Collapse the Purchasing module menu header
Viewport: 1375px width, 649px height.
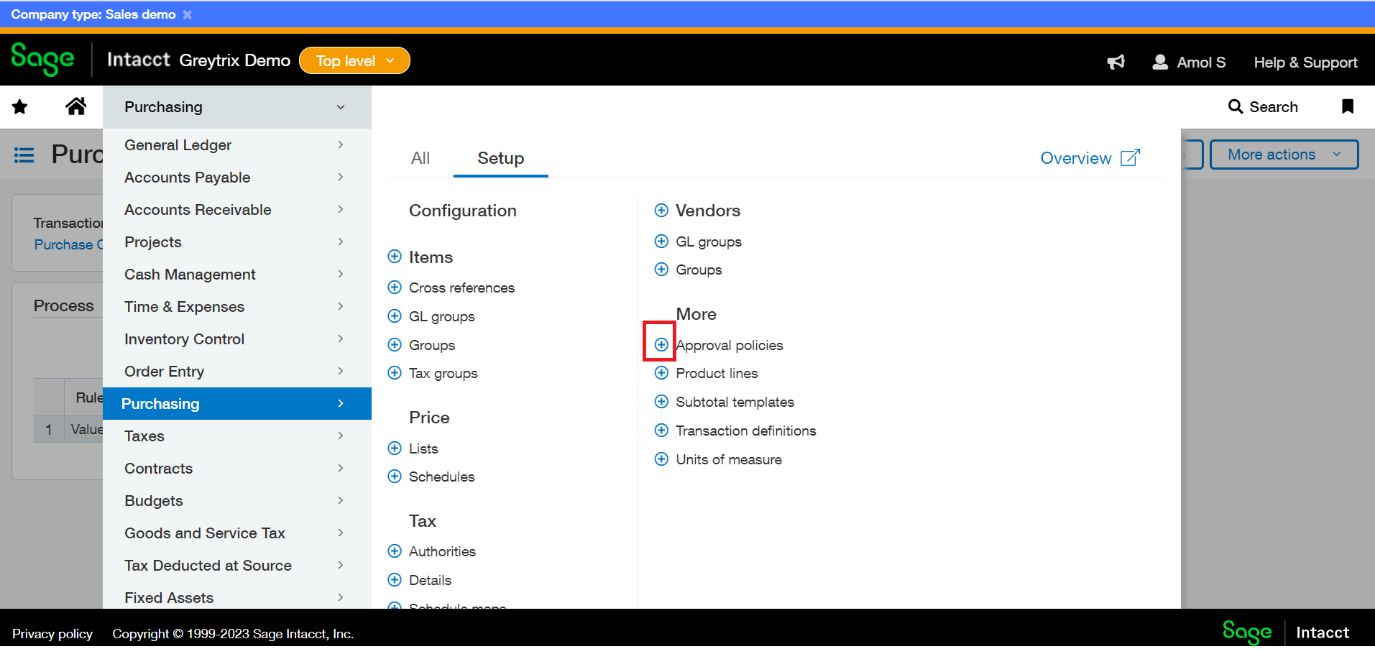237,107
